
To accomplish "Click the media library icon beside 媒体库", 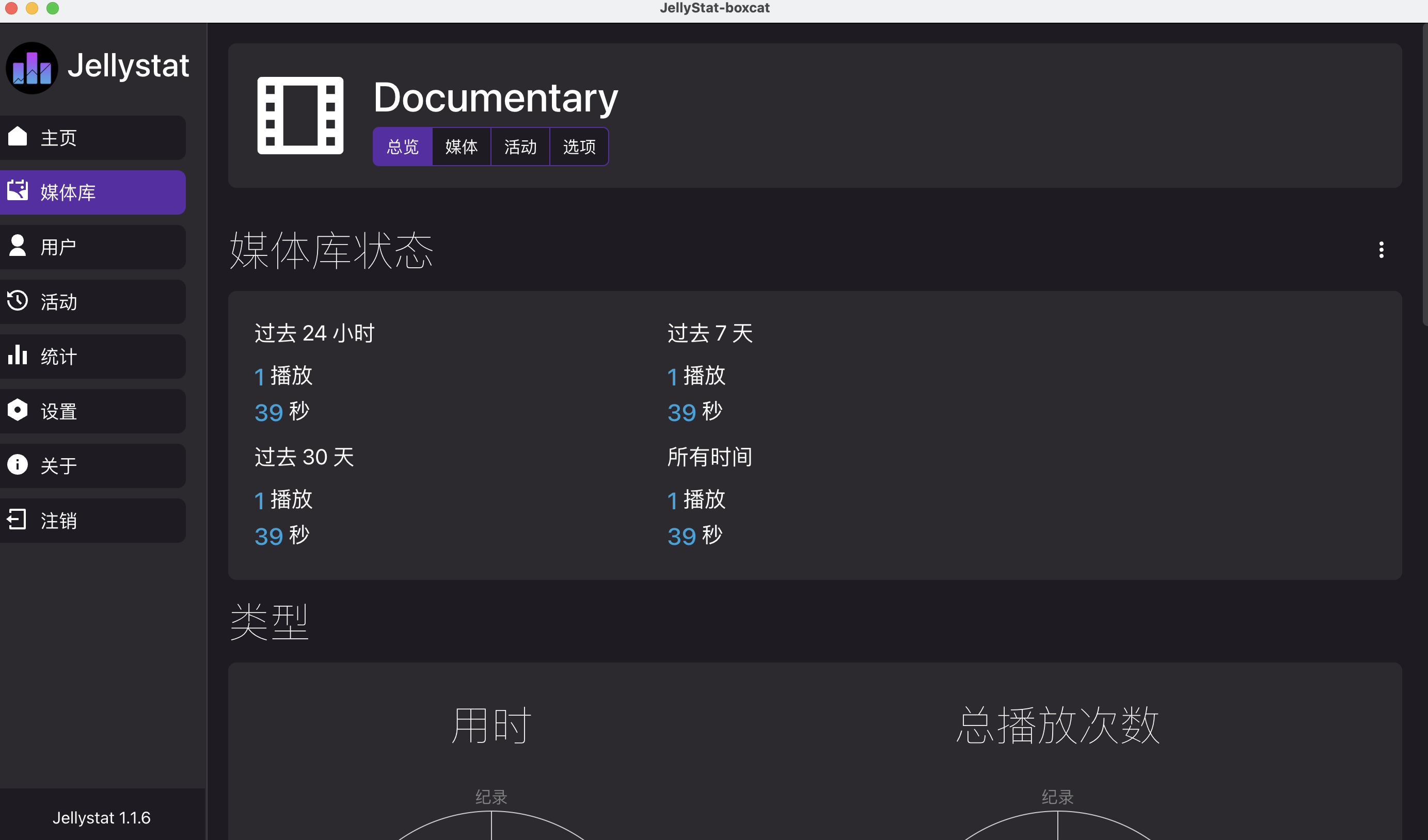I will pyautogui.click(x=18, y=190).
